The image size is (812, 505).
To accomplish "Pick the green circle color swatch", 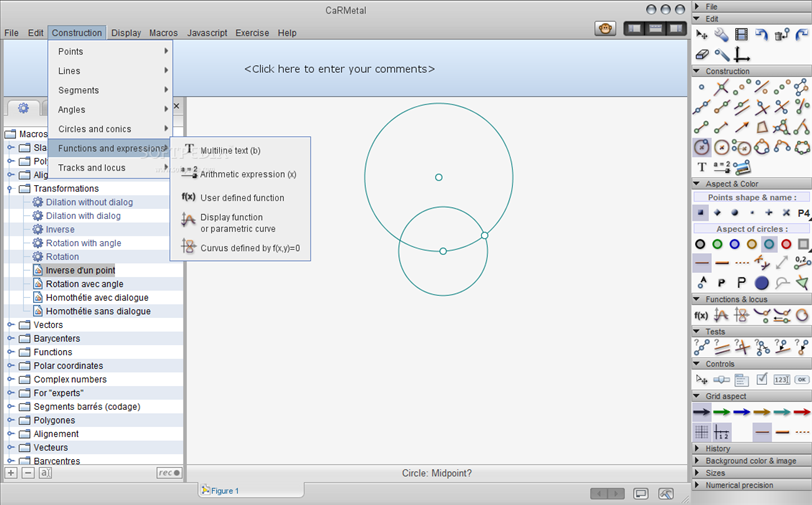I will 717,244.
